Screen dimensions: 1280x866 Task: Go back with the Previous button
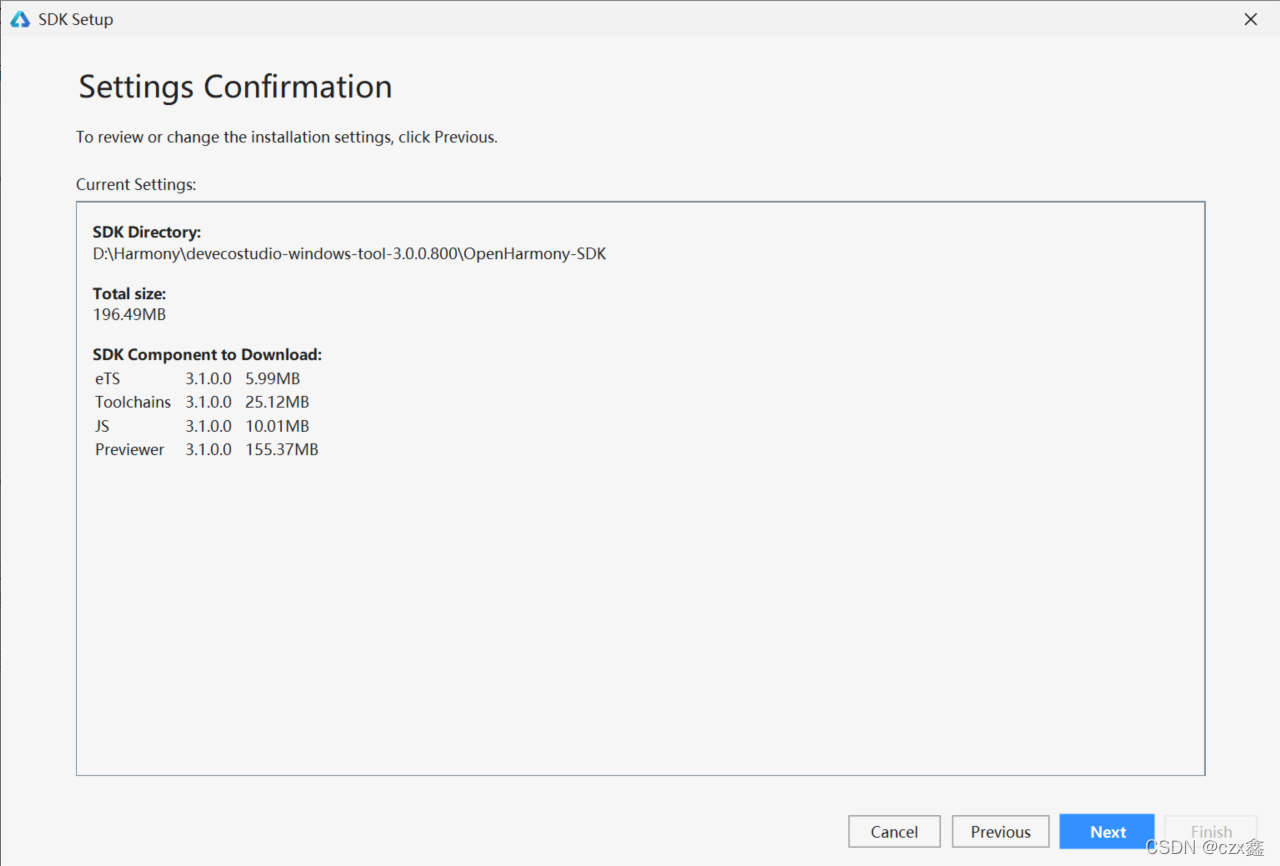pos(1000,832)
